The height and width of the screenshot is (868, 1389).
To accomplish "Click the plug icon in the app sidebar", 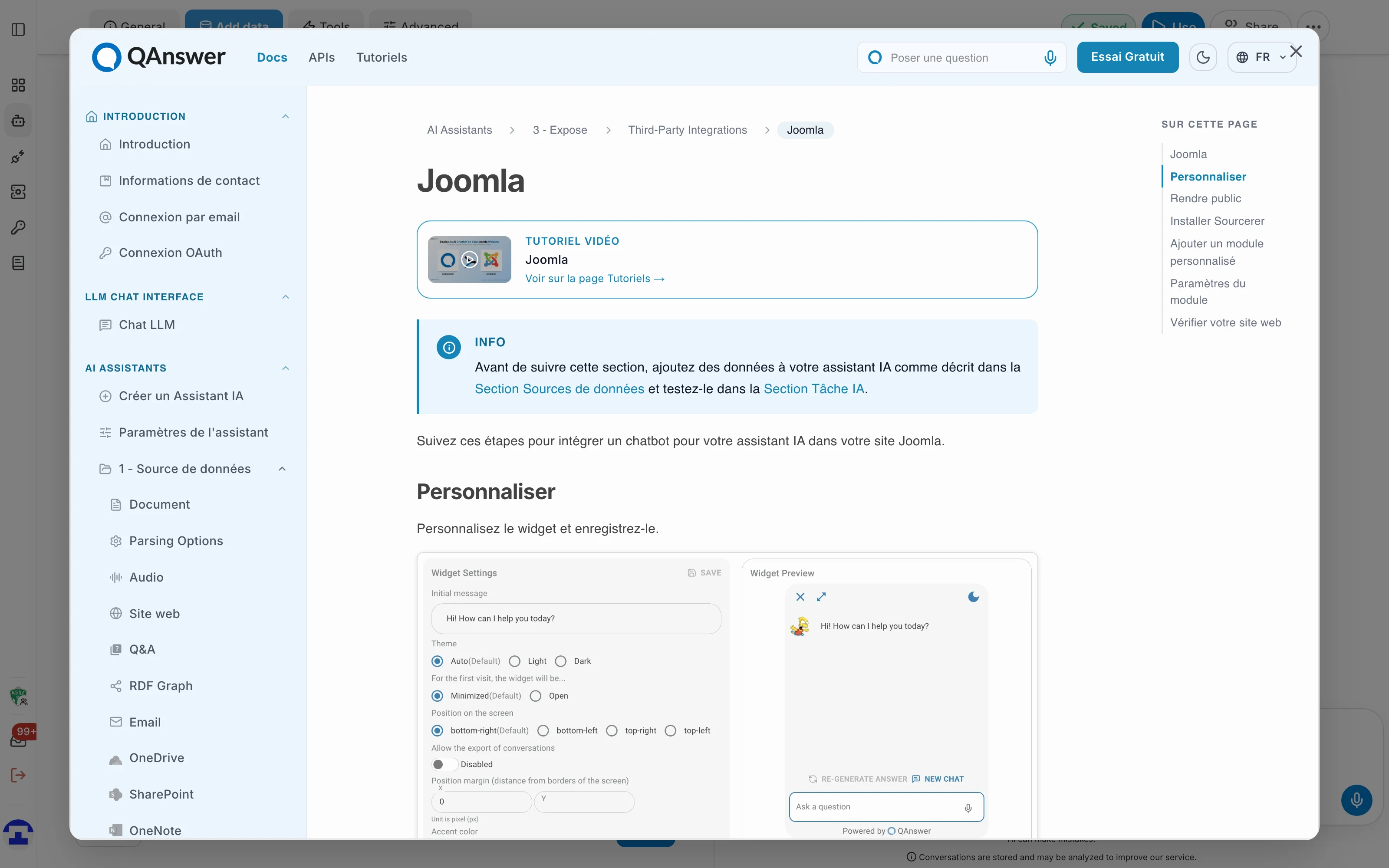I will click(x=18, y=157).
